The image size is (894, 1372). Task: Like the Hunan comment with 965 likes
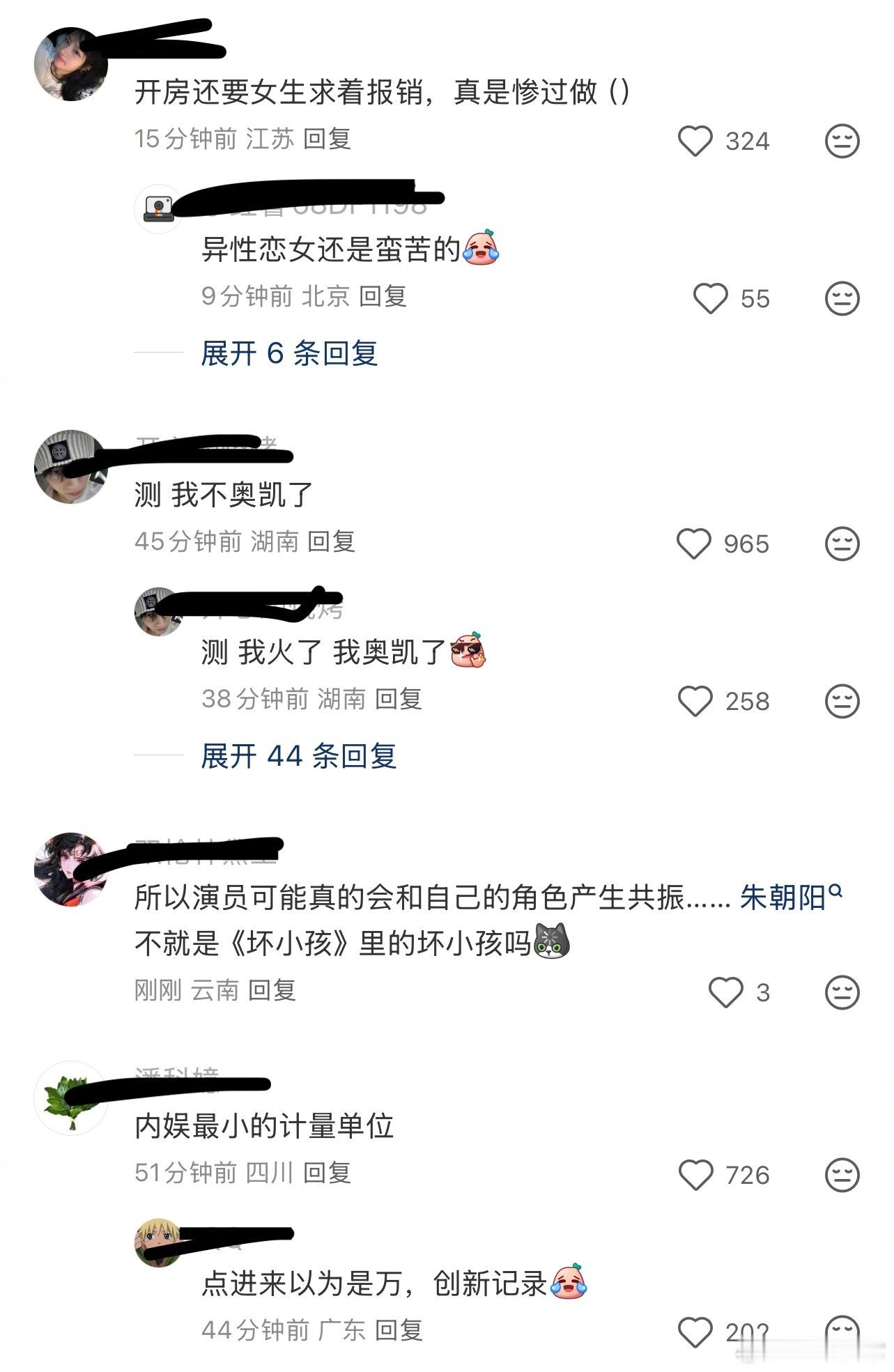point(694,544)
